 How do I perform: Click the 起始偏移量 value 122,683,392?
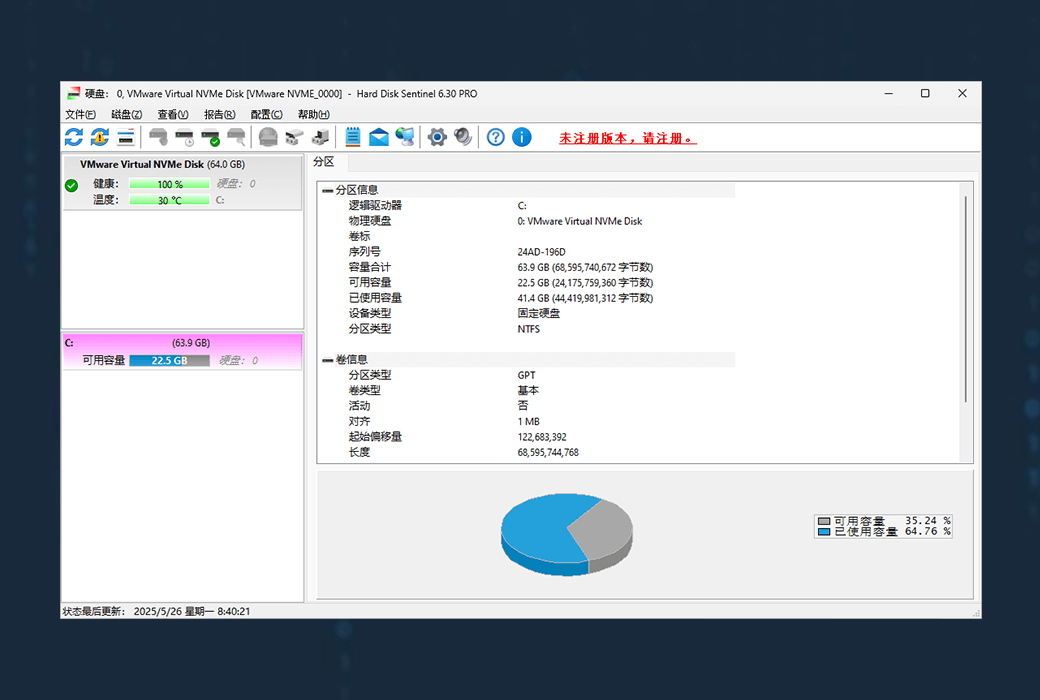pos(542,437)
